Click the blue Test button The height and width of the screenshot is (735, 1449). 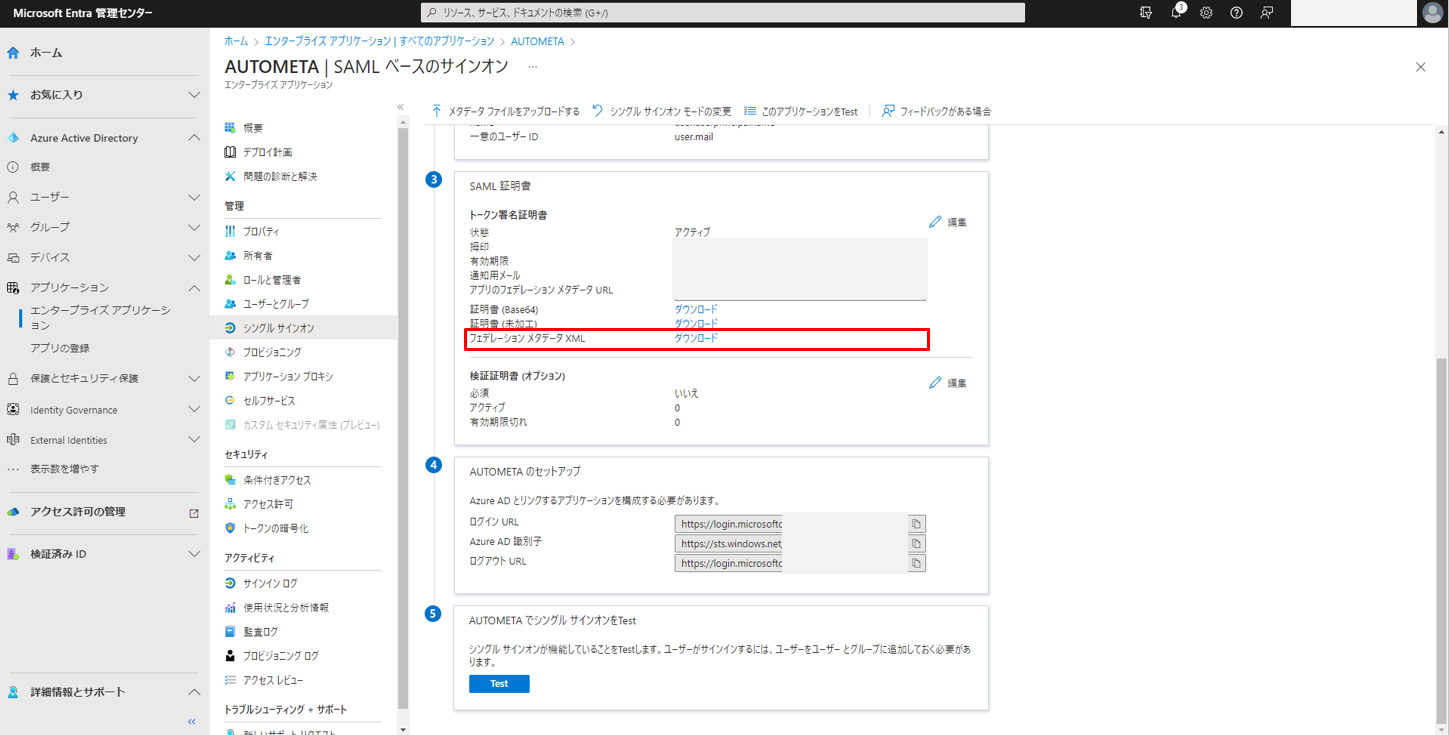(x=499, y=684)
